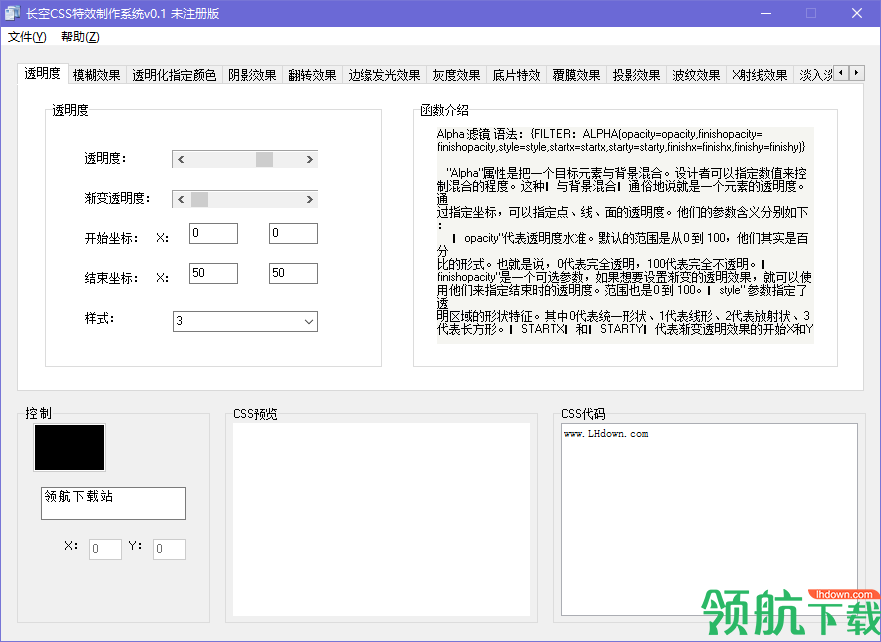Viewport: 881px width, 642px height.
Task: Click the 开始坐标 second value field
Action: (x=293, y=234)
